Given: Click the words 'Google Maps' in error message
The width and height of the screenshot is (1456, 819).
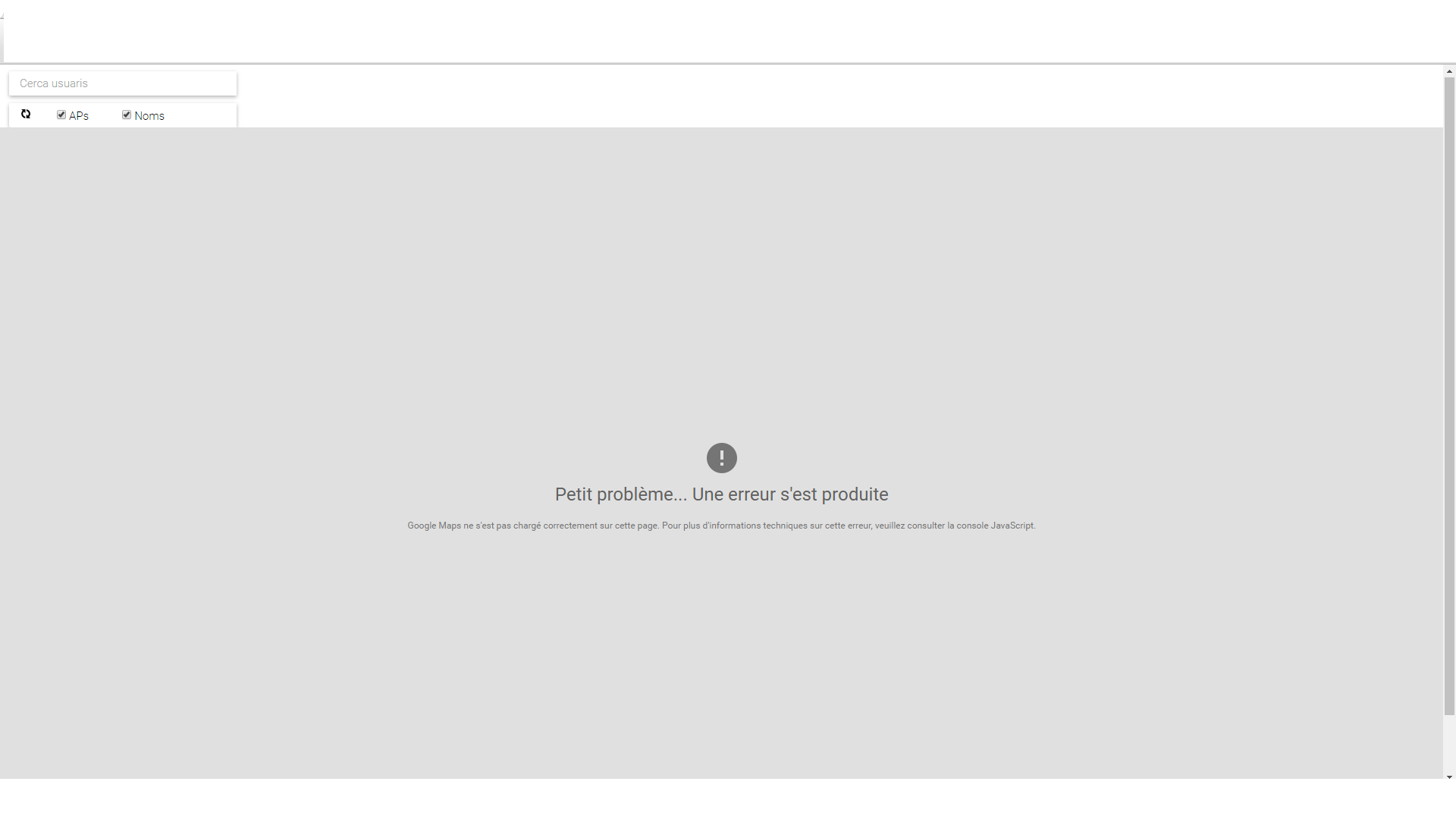Looking at the screenshot, I should 434,526.
